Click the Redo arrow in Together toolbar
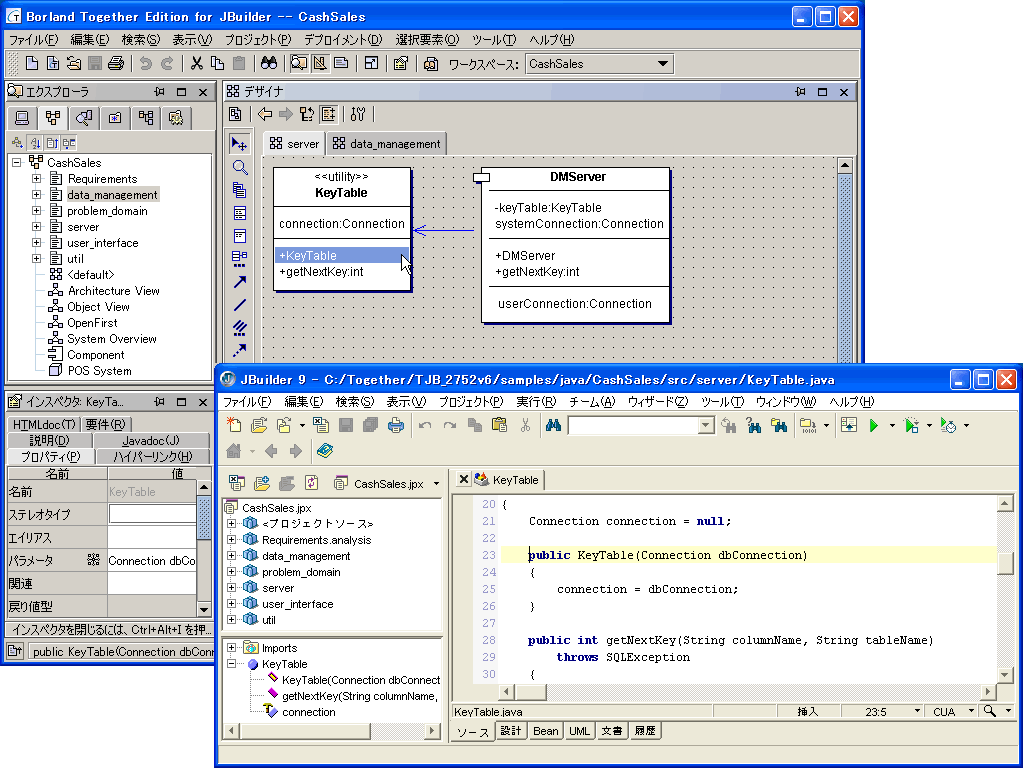Screen dimensions: 1024x768 (167, 63)
